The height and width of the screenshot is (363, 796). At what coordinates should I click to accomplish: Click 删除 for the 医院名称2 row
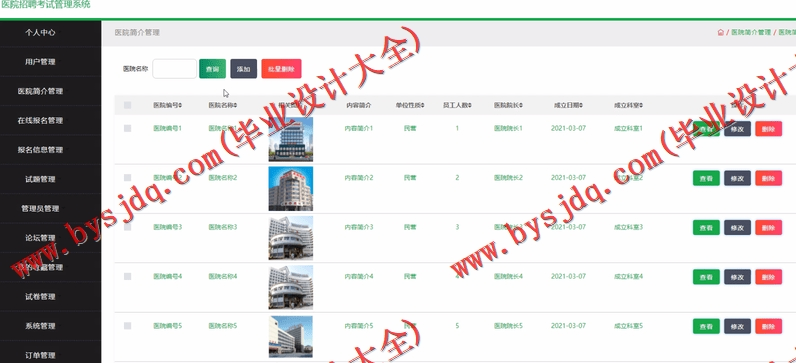[769, 178]
